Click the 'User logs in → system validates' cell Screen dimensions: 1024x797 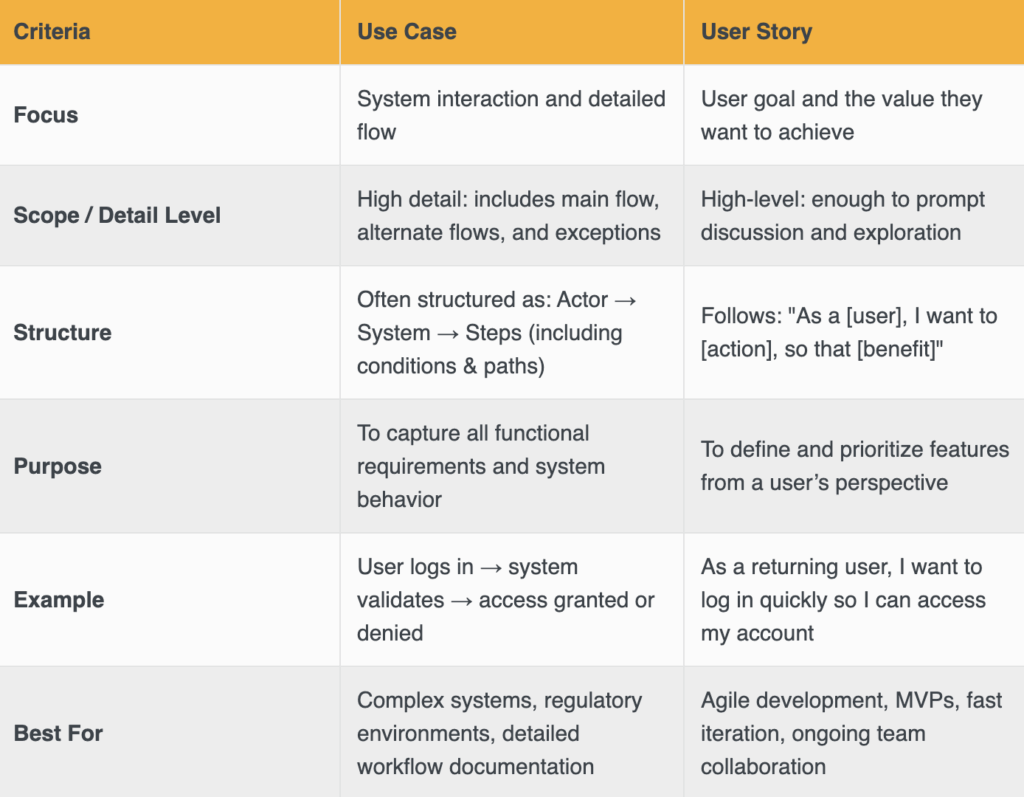point(506,600)
